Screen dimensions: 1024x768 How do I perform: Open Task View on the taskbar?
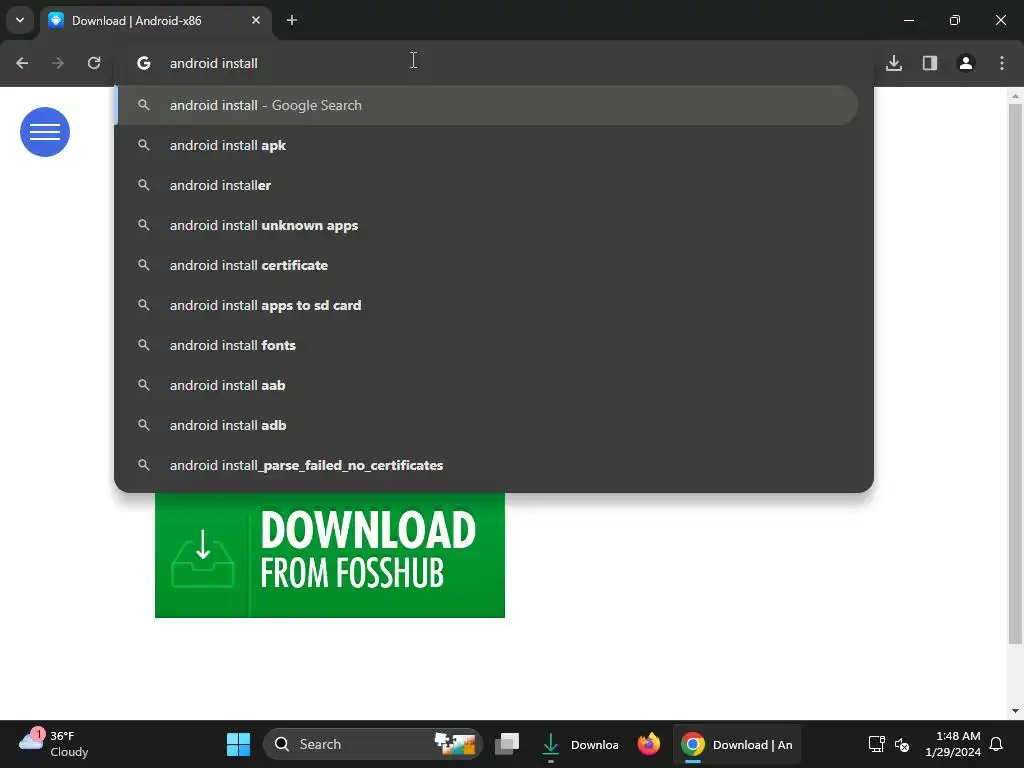507,744
